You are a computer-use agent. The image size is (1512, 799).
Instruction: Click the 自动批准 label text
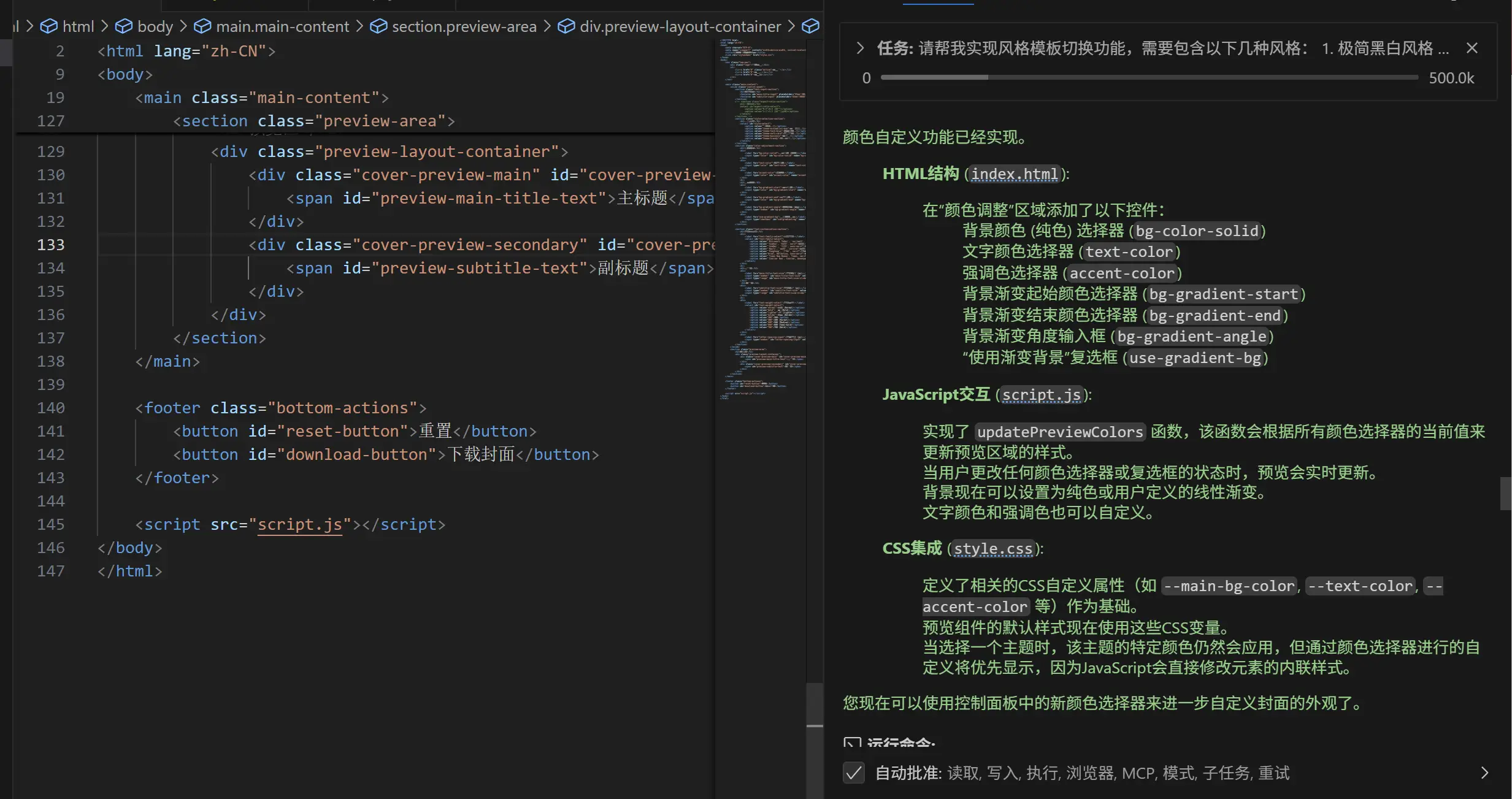[908, 773]
